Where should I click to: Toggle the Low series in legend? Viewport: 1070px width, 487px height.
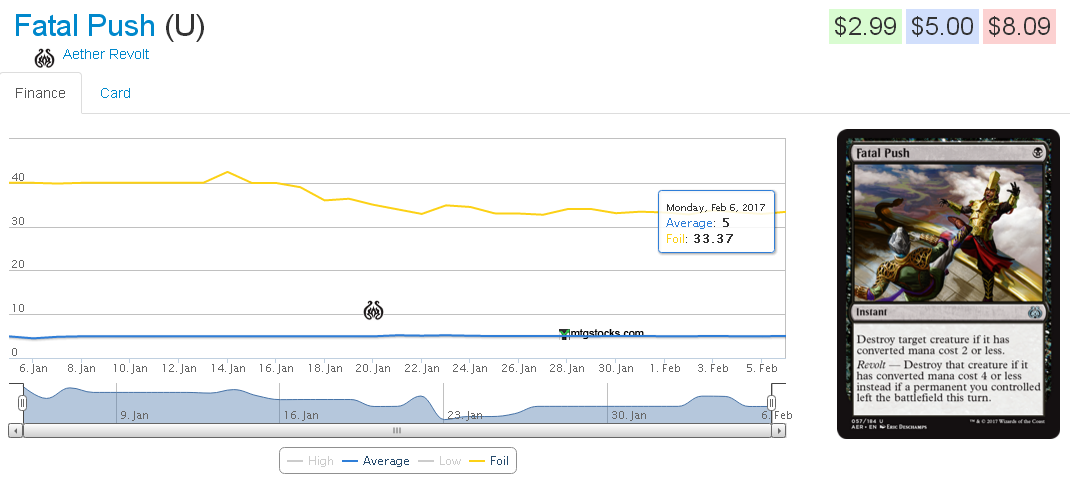(440, 461)
